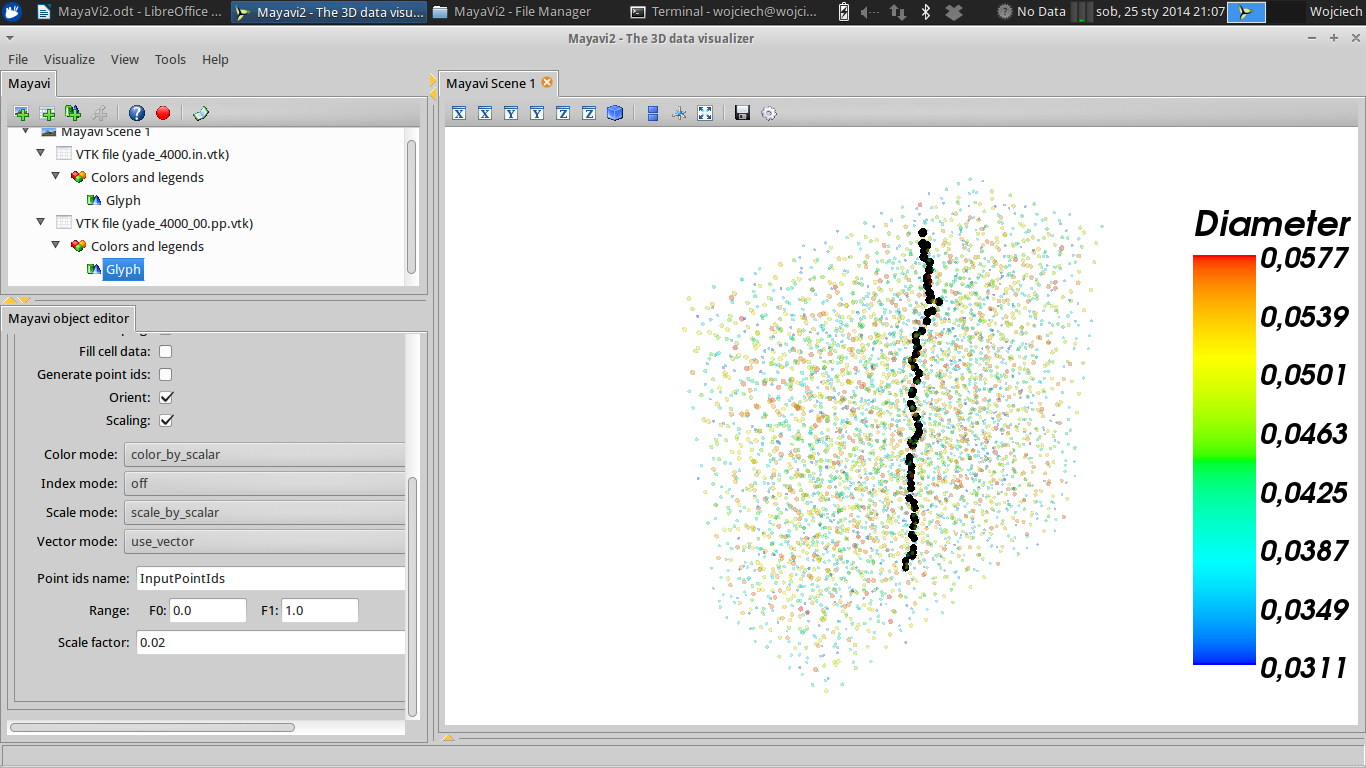Enable the Orient checkbox
The image size is (1366, 768).
[166, 397]
